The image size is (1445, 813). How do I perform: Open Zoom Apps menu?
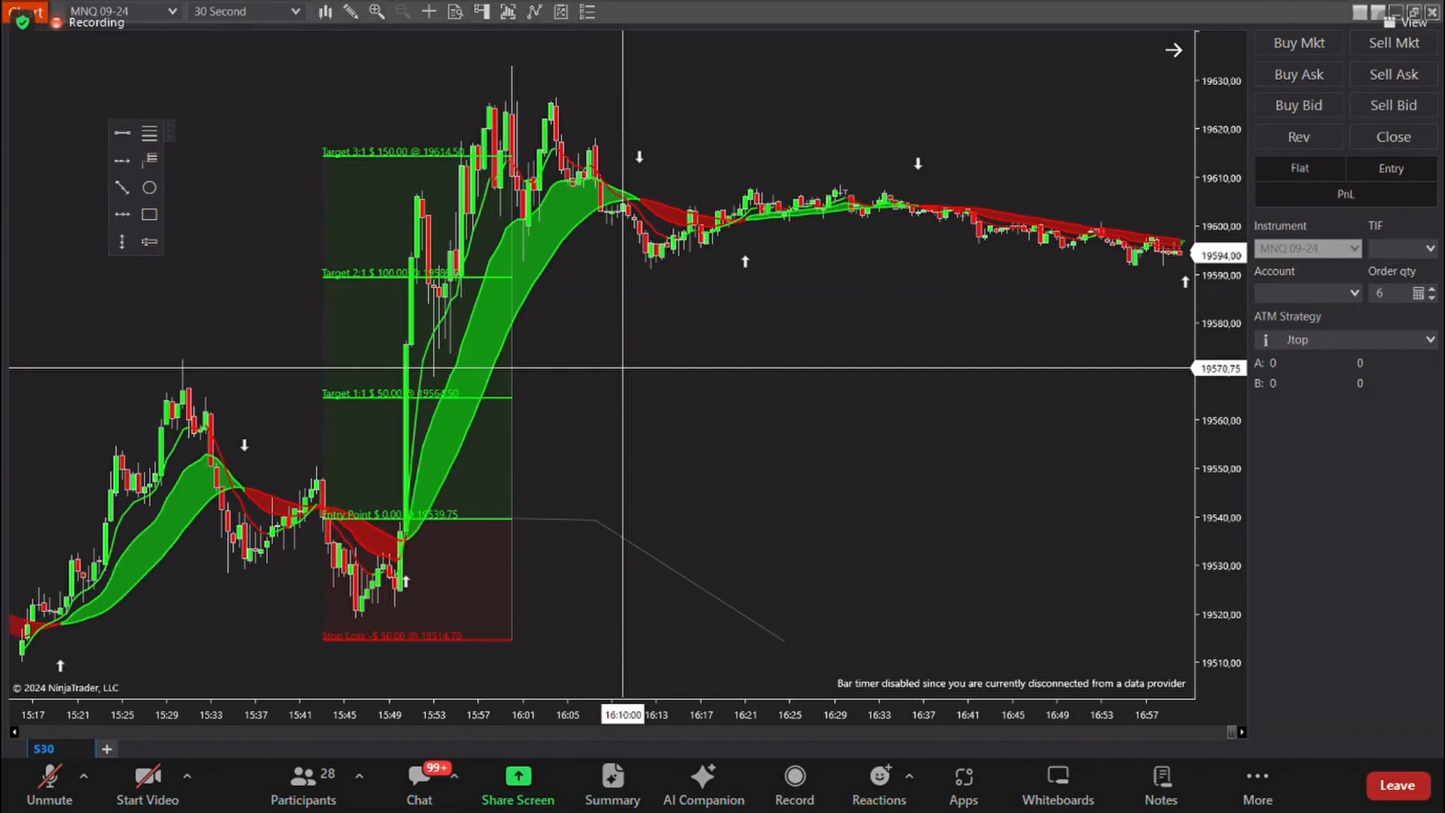[963, 785]
